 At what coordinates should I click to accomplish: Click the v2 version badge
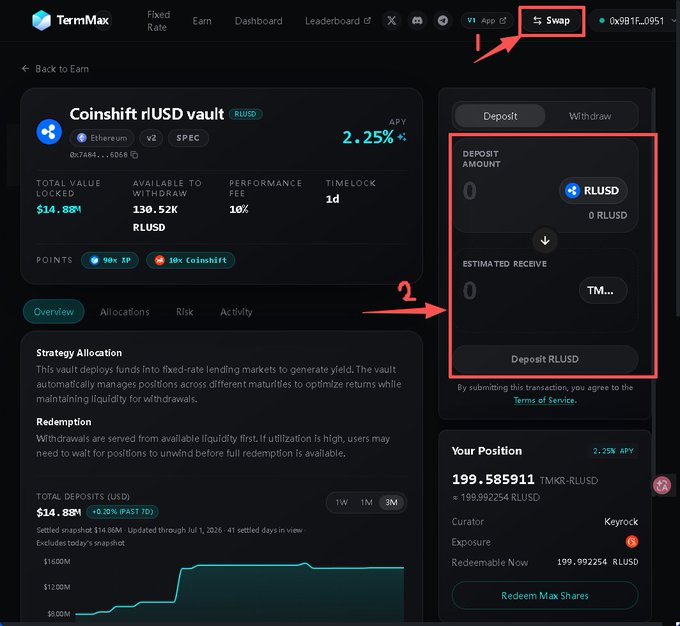151,138
